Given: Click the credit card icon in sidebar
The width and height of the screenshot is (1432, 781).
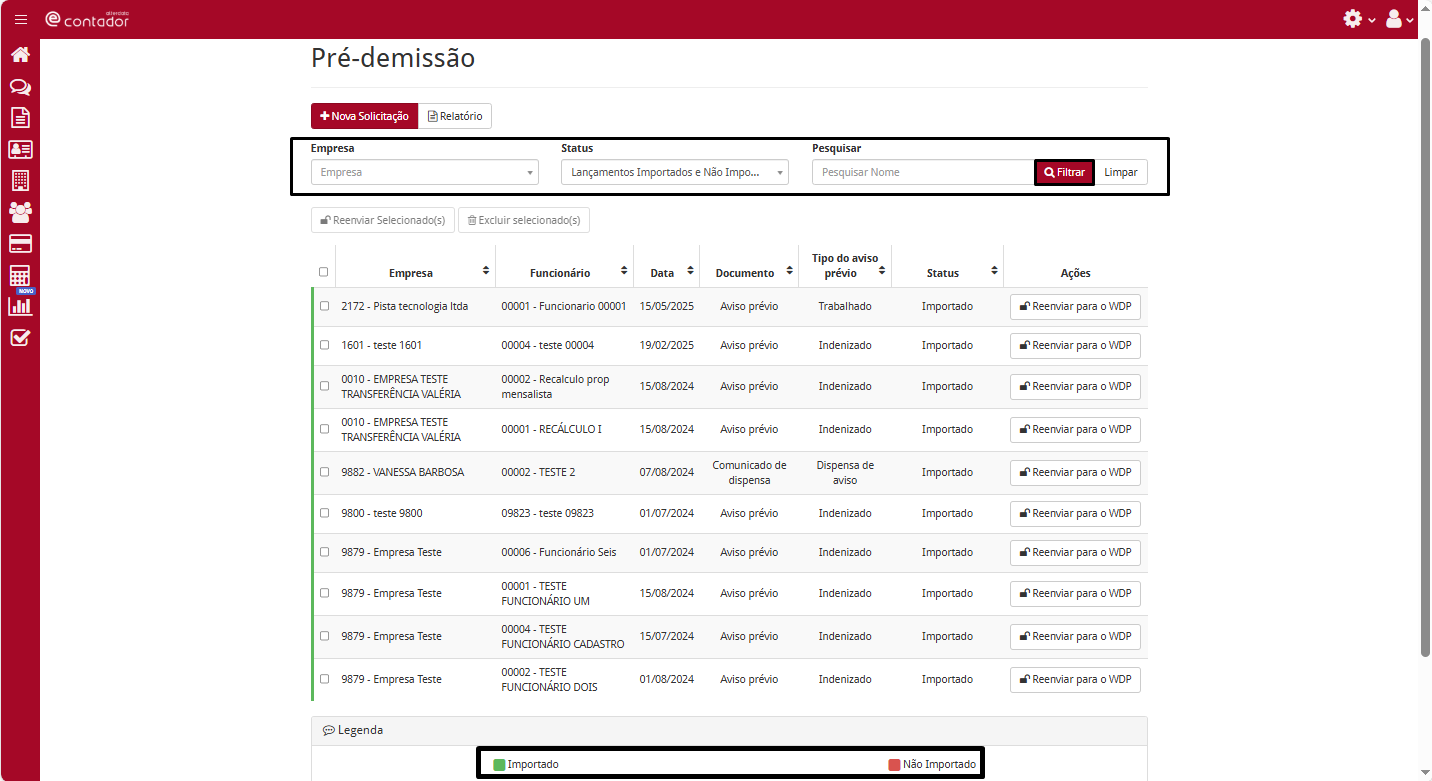Looking at the screenshot, I should pos(20,243).
